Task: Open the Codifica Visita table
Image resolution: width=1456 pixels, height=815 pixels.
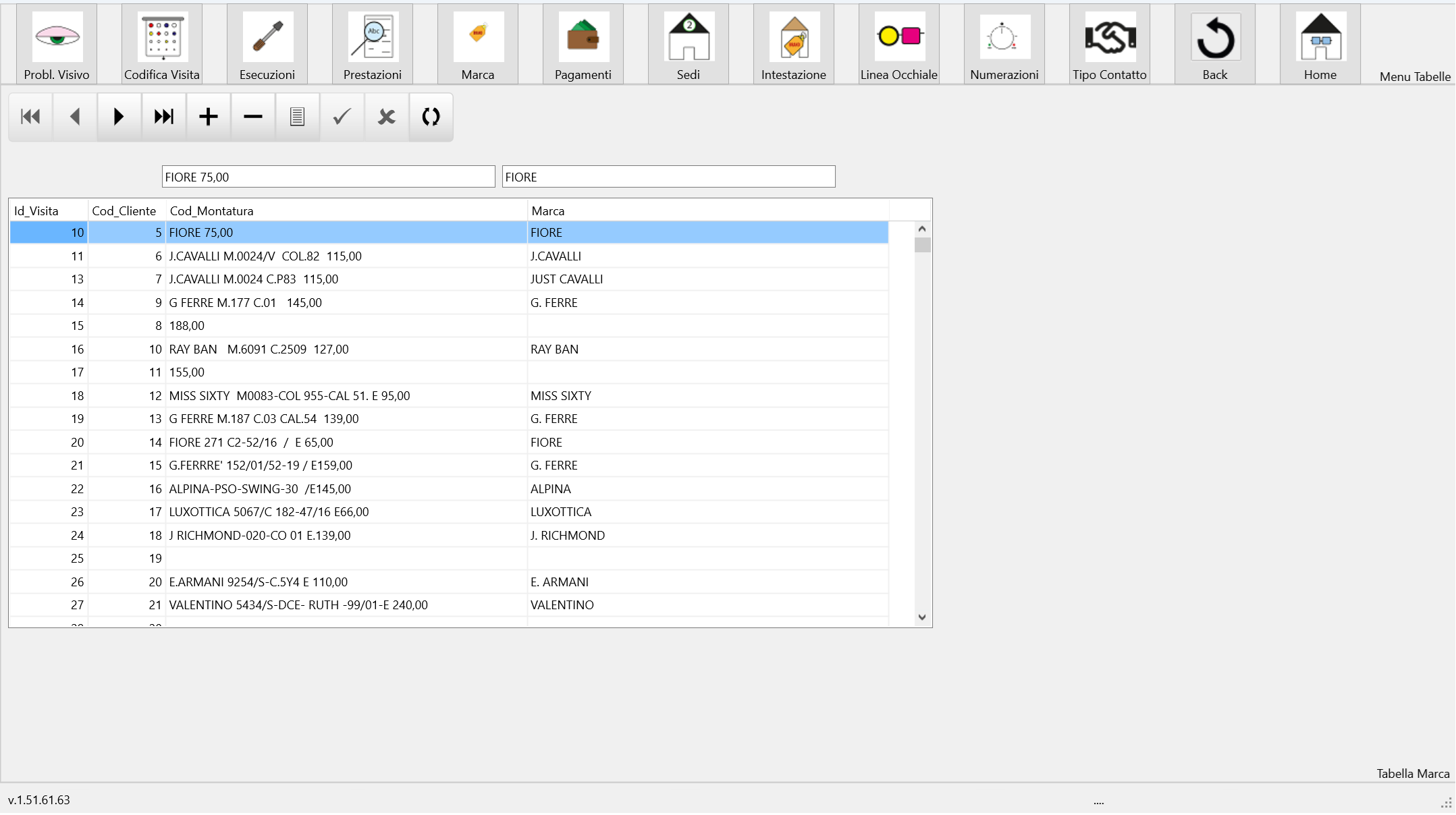Action: (x=162, y=44)
